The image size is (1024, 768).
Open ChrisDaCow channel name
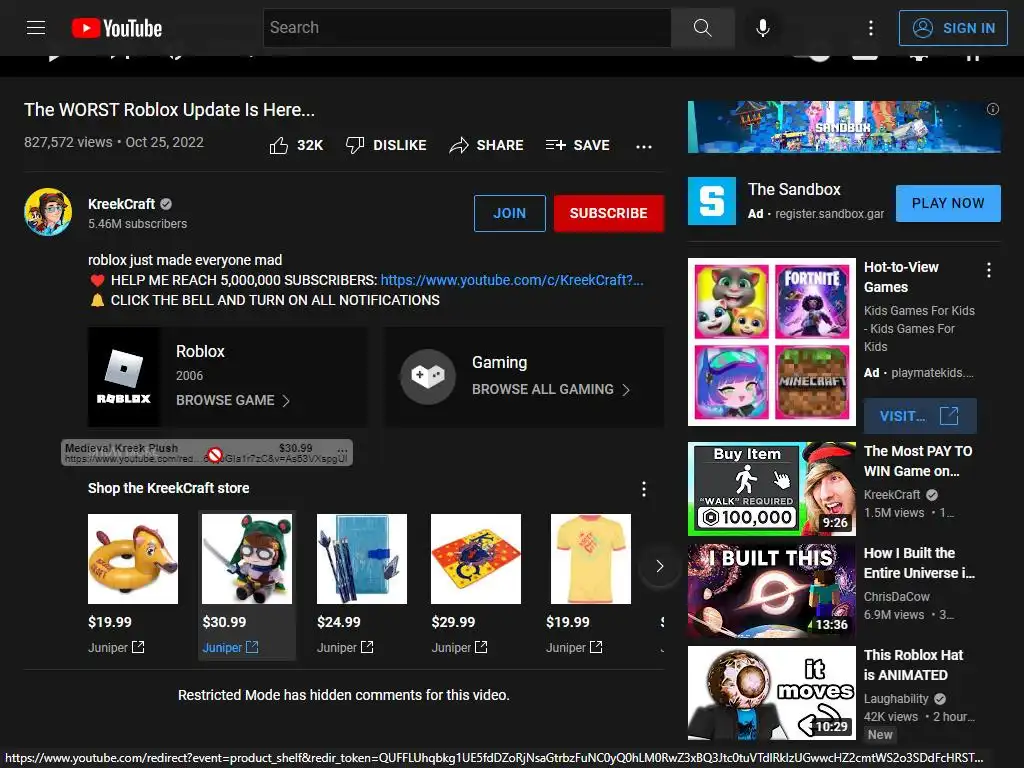(x=897, y=596)
